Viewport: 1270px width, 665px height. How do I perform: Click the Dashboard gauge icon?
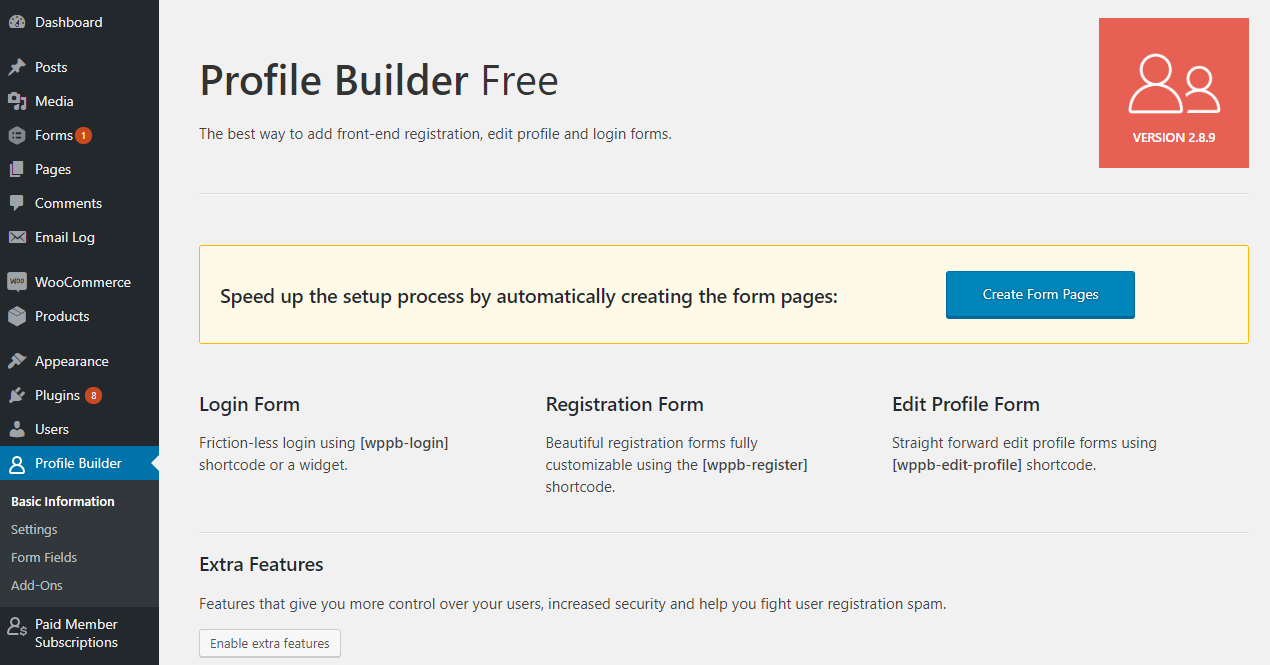pos(17,22)
